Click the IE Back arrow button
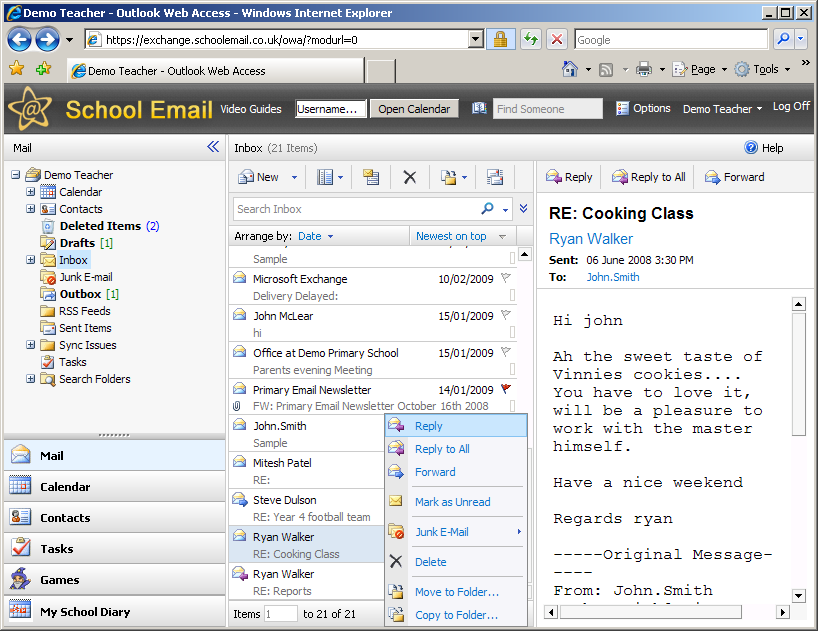This screenshot has height=631, width=818. click(19, 40)
